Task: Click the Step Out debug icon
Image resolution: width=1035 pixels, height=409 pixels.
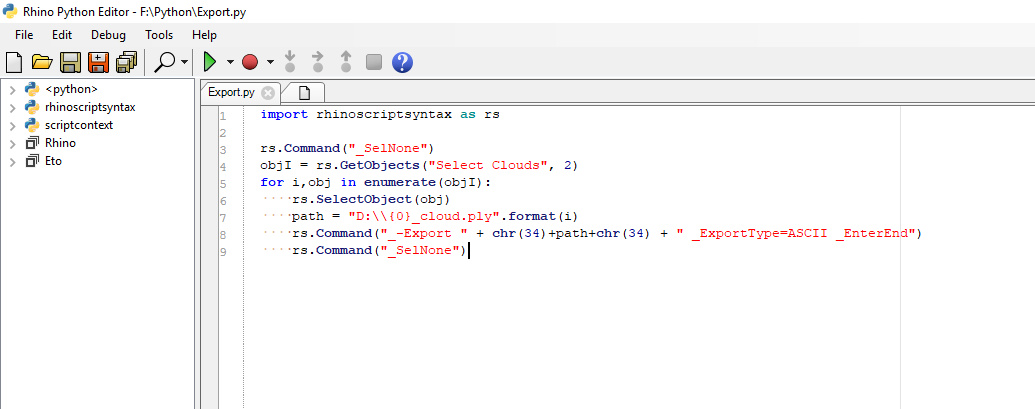Action: (346, 63)
